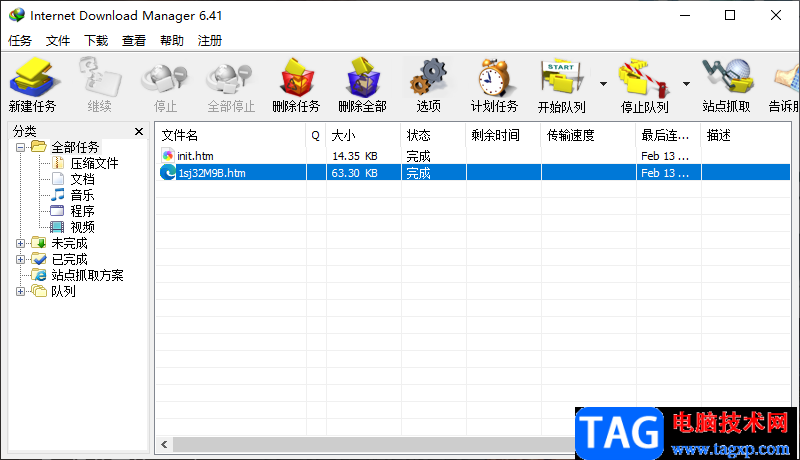Select 文档 category
The width and height of the screenshot is (800, 460).
point(82,179)
